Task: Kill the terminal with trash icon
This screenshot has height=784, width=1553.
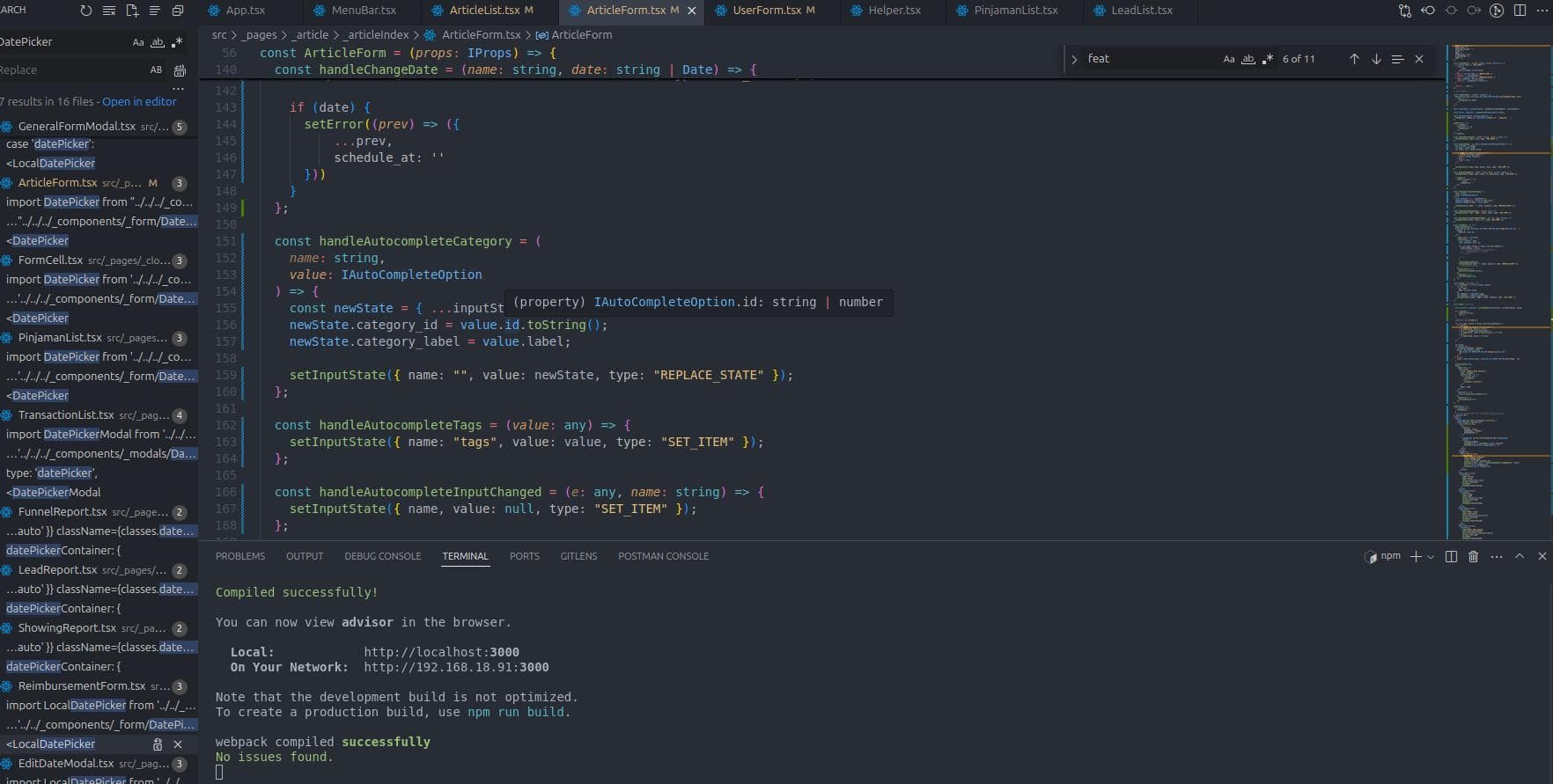Action: (x=1473, y=556)
